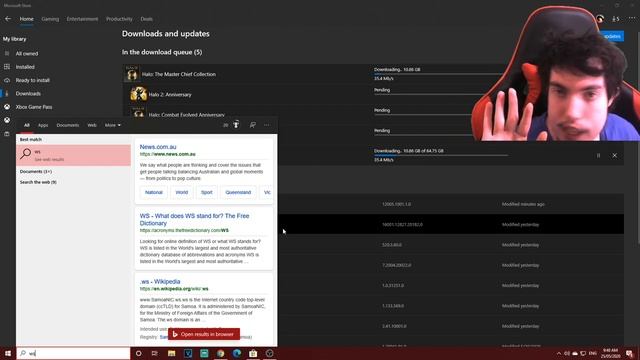
Task: Click Open results in browser button
Action: point(204,334)
